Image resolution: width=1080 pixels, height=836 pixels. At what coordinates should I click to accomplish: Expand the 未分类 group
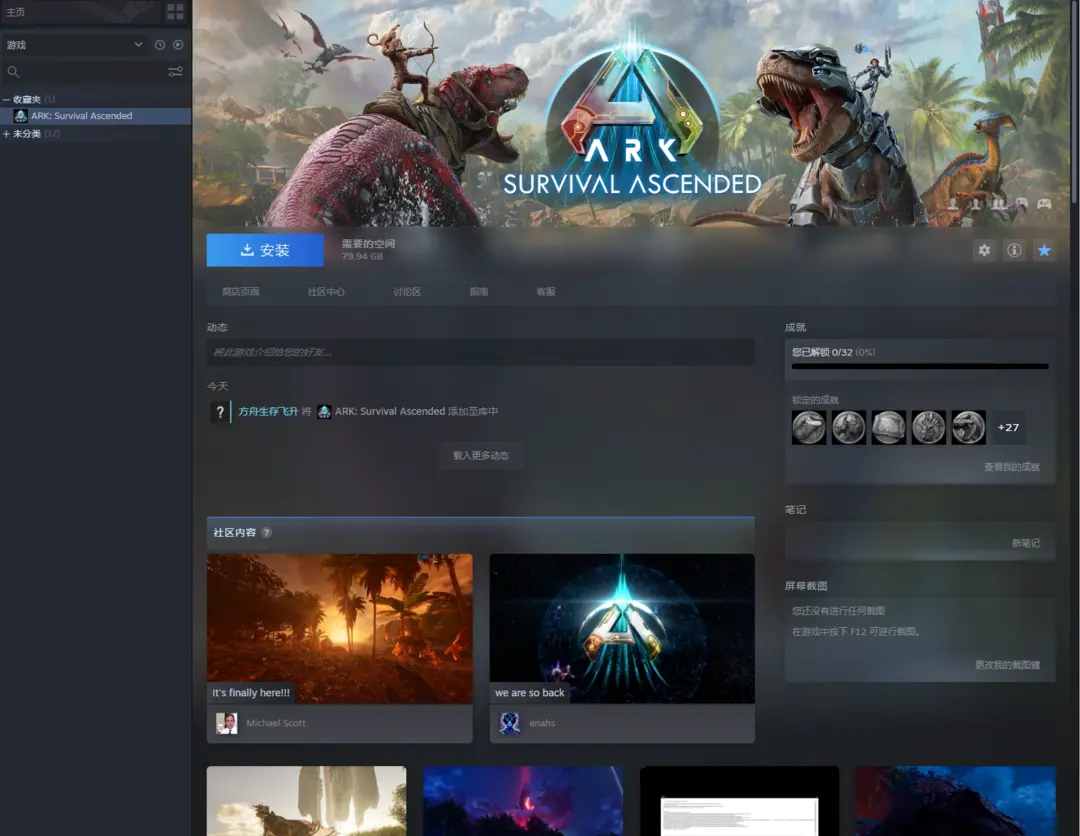point(6,134)
